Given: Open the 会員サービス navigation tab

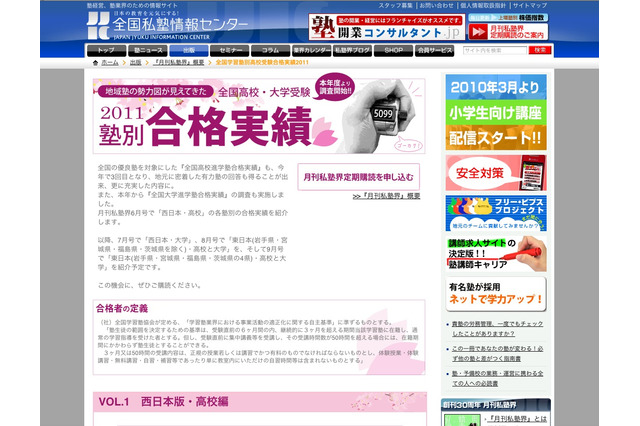Looking at the screenshot, I should 434,50.
